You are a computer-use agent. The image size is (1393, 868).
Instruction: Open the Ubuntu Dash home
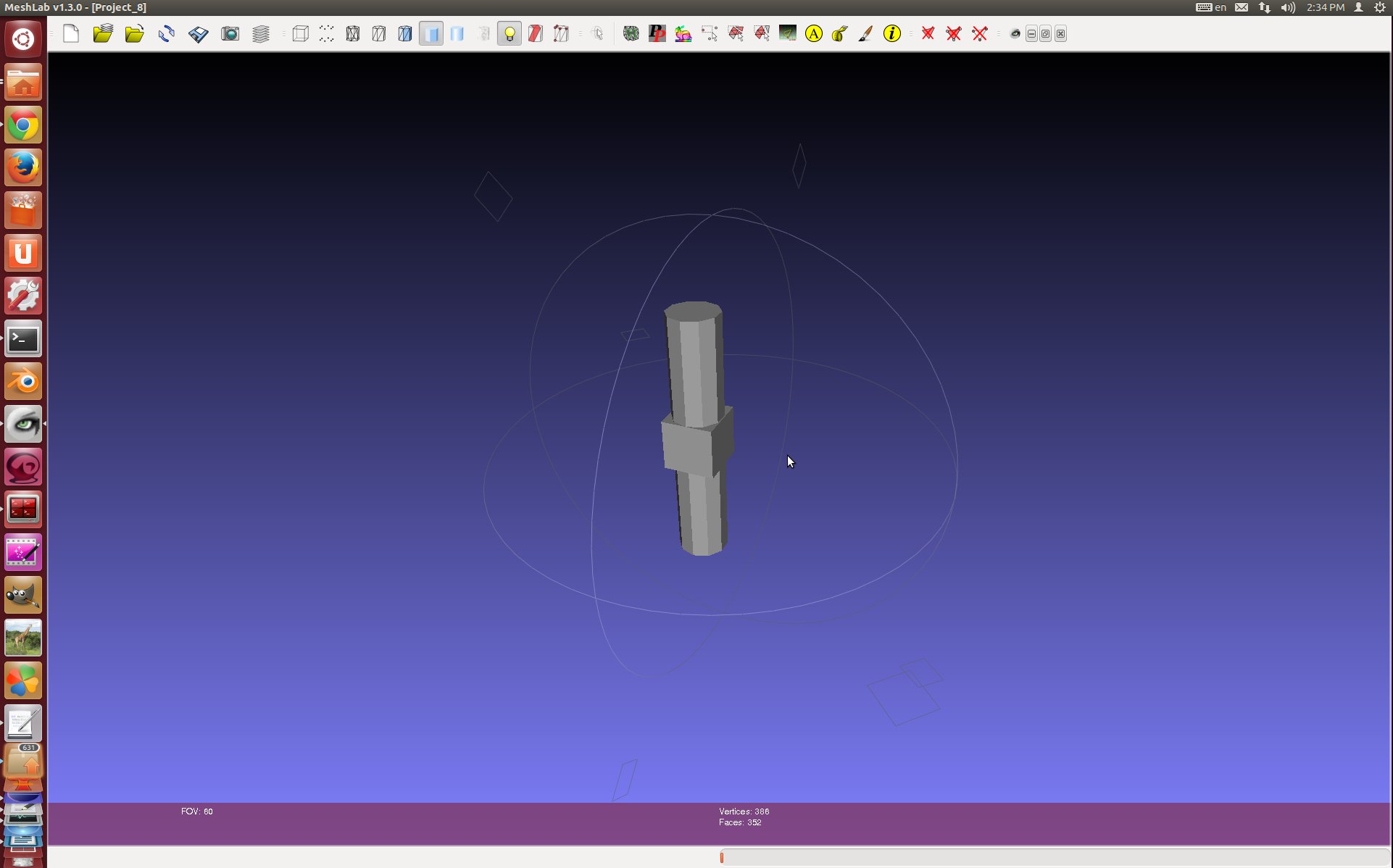23,38
